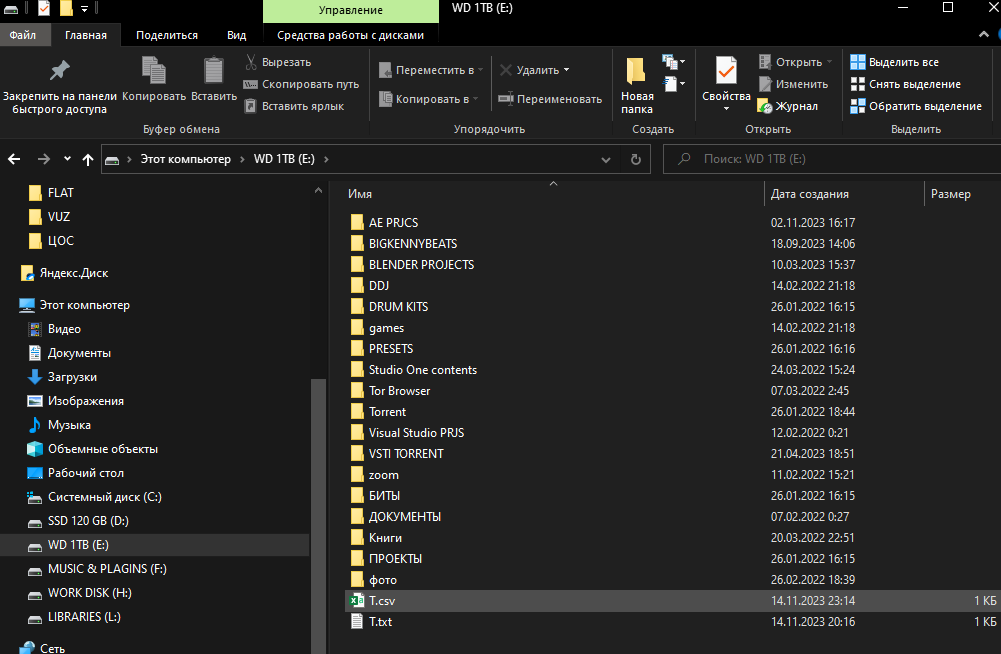The image size is (1001, 654).
Task: Open the Переместить в dropdown
Action: [431, 70]
